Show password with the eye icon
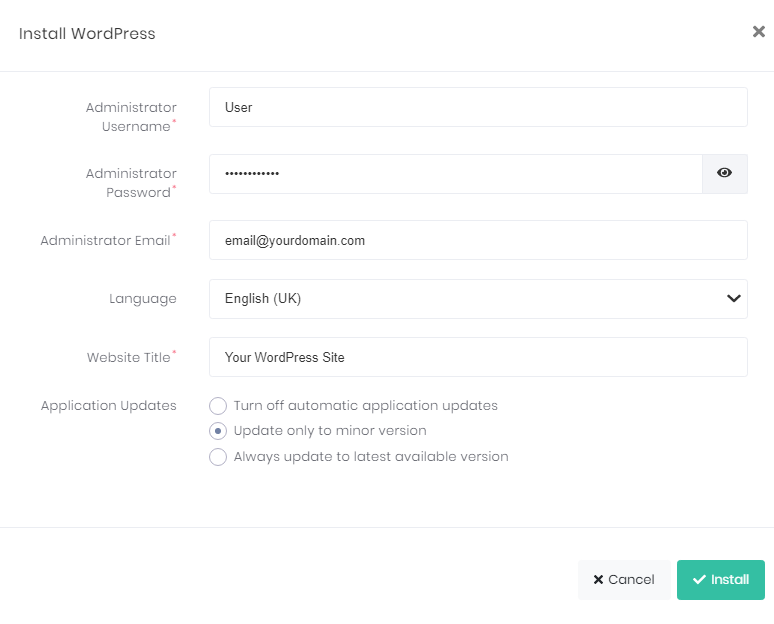Screen dimensions: 774x624 (724, 173)
